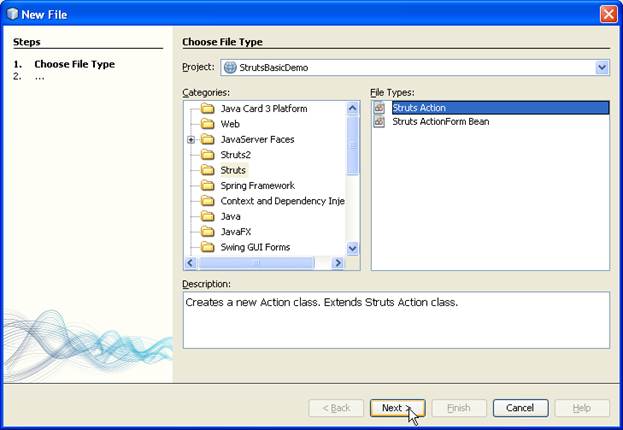Click the Swing GUI Forms folder icon
623x430 pixels.
click(x=207, y=247)
